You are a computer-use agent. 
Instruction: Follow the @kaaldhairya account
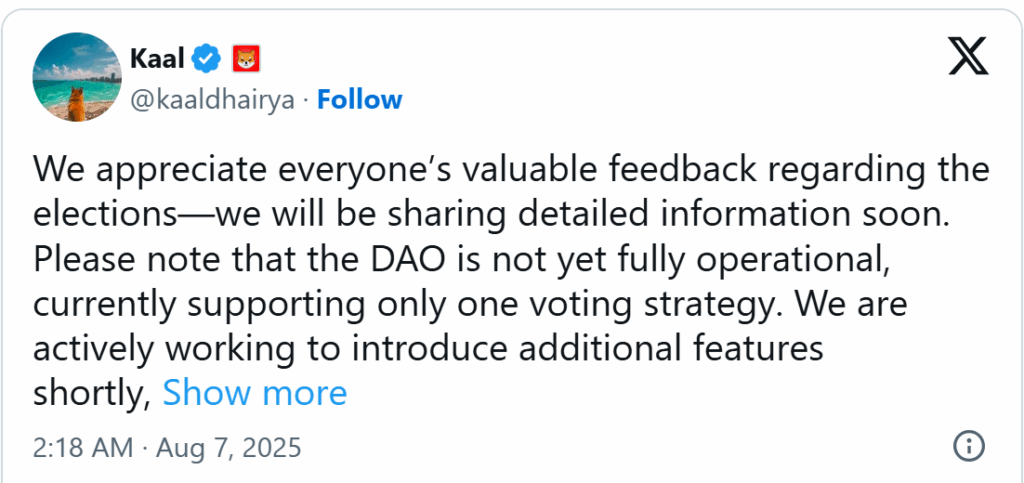pyautogui.click(x=359, y=100)
